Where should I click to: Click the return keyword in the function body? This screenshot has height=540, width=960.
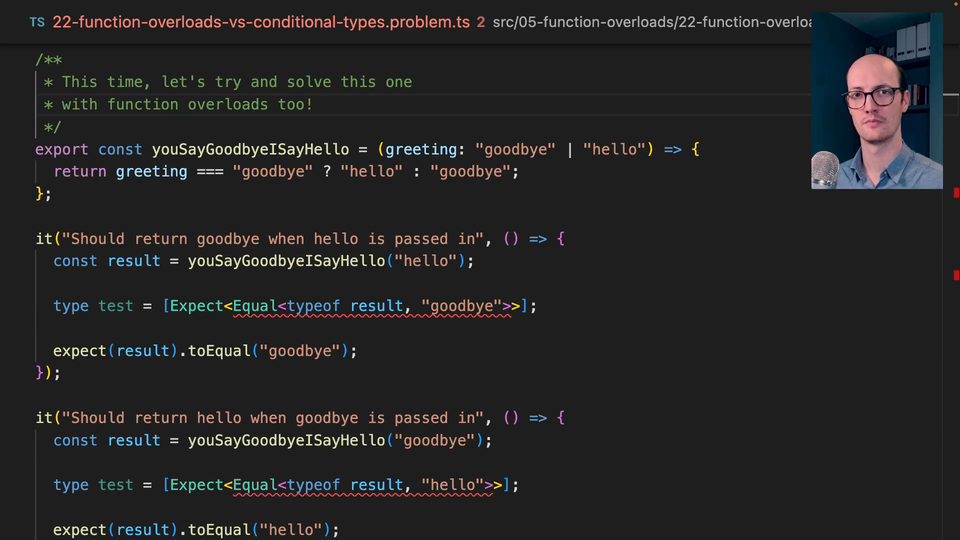tap(80, 171)
